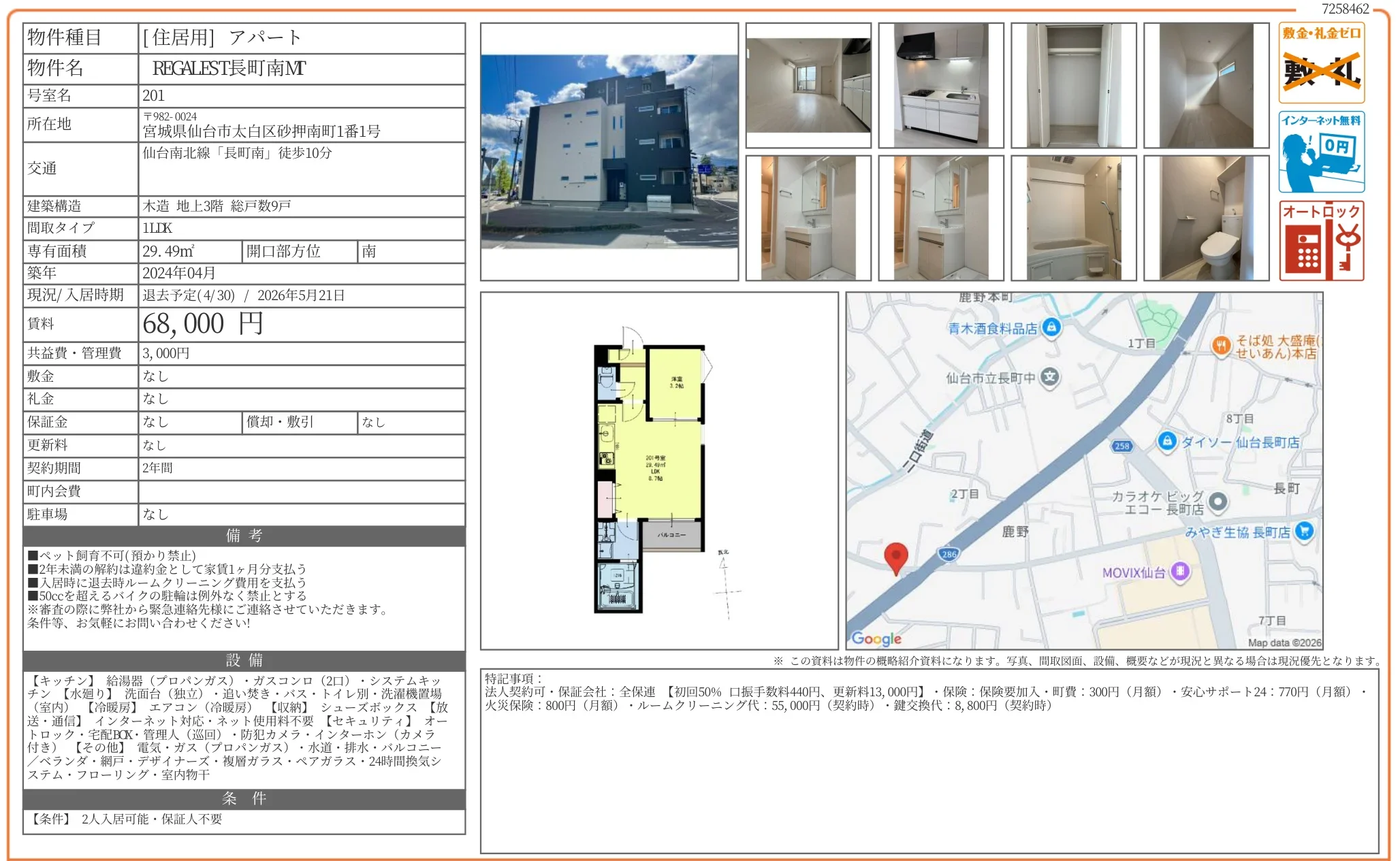The image size is (1400, 861).
Task: Click the オートロック badge icon
Action: [x=1321, y=241]
